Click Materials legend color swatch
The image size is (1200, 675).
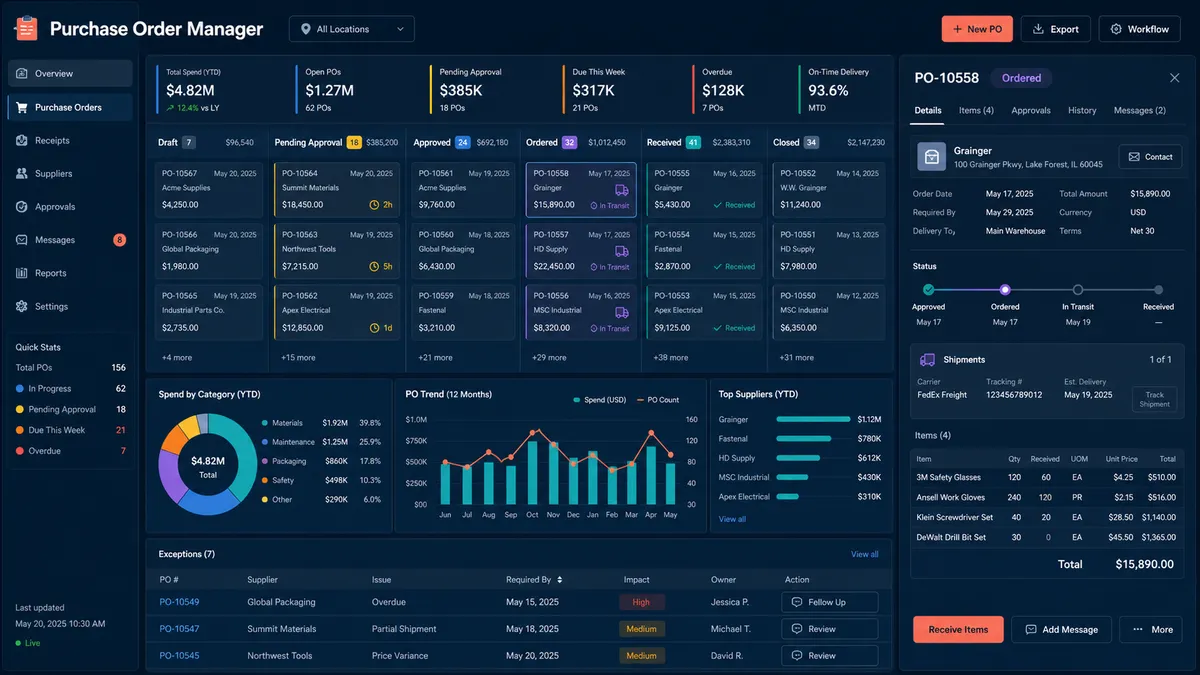[264, 423]
